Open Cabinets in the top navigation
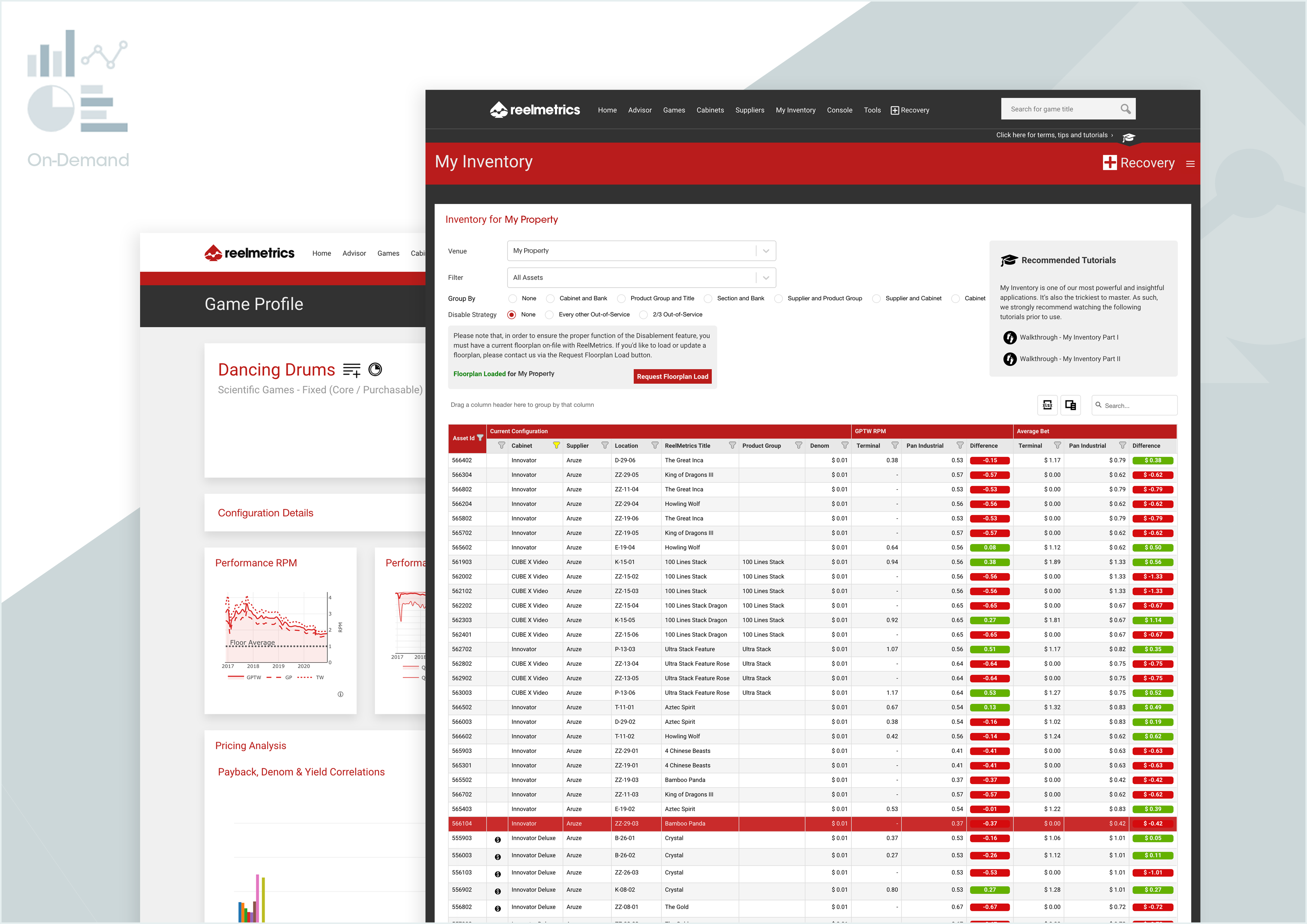The image size is (1307, 924). 710,110
